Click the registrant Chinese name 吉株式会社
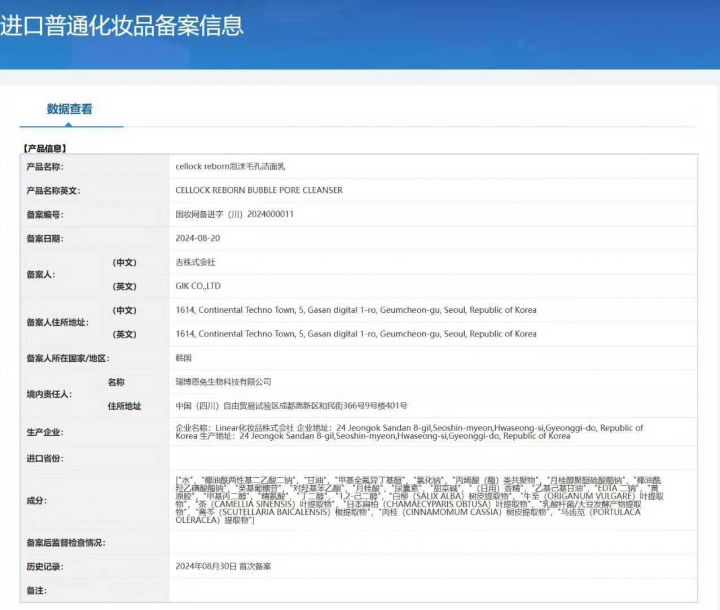Image resolution: width=720 pixels, height=610 pixels. pos(195,262)
